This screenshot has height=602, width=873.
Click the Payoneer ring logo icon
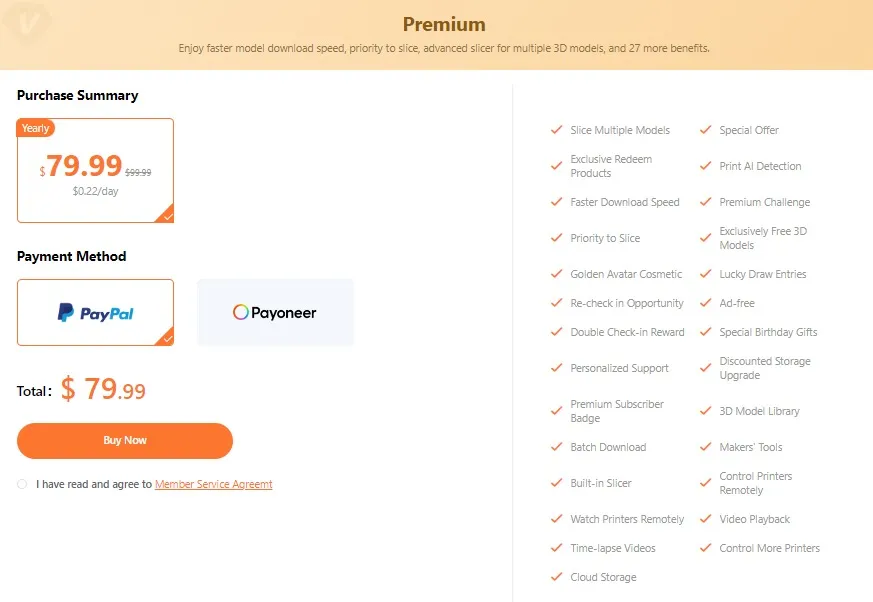pyautogui.click(x=241, y=312)
